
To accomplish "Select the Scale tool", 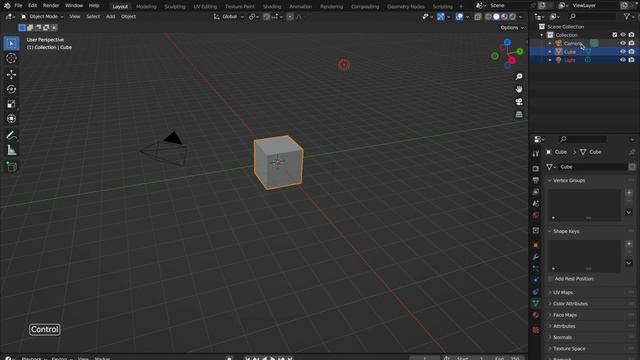I will (x=11, y=104).
